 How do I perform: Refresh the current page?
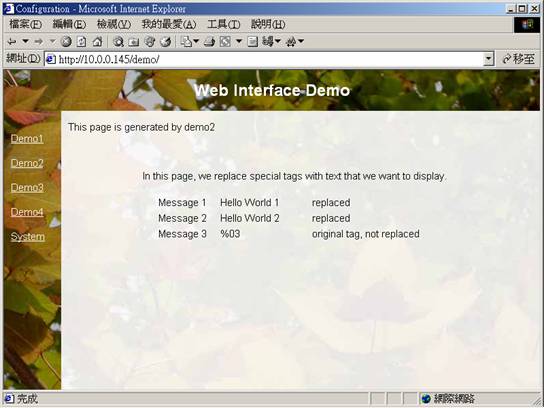pyautogui.click(x=82, y=42)
